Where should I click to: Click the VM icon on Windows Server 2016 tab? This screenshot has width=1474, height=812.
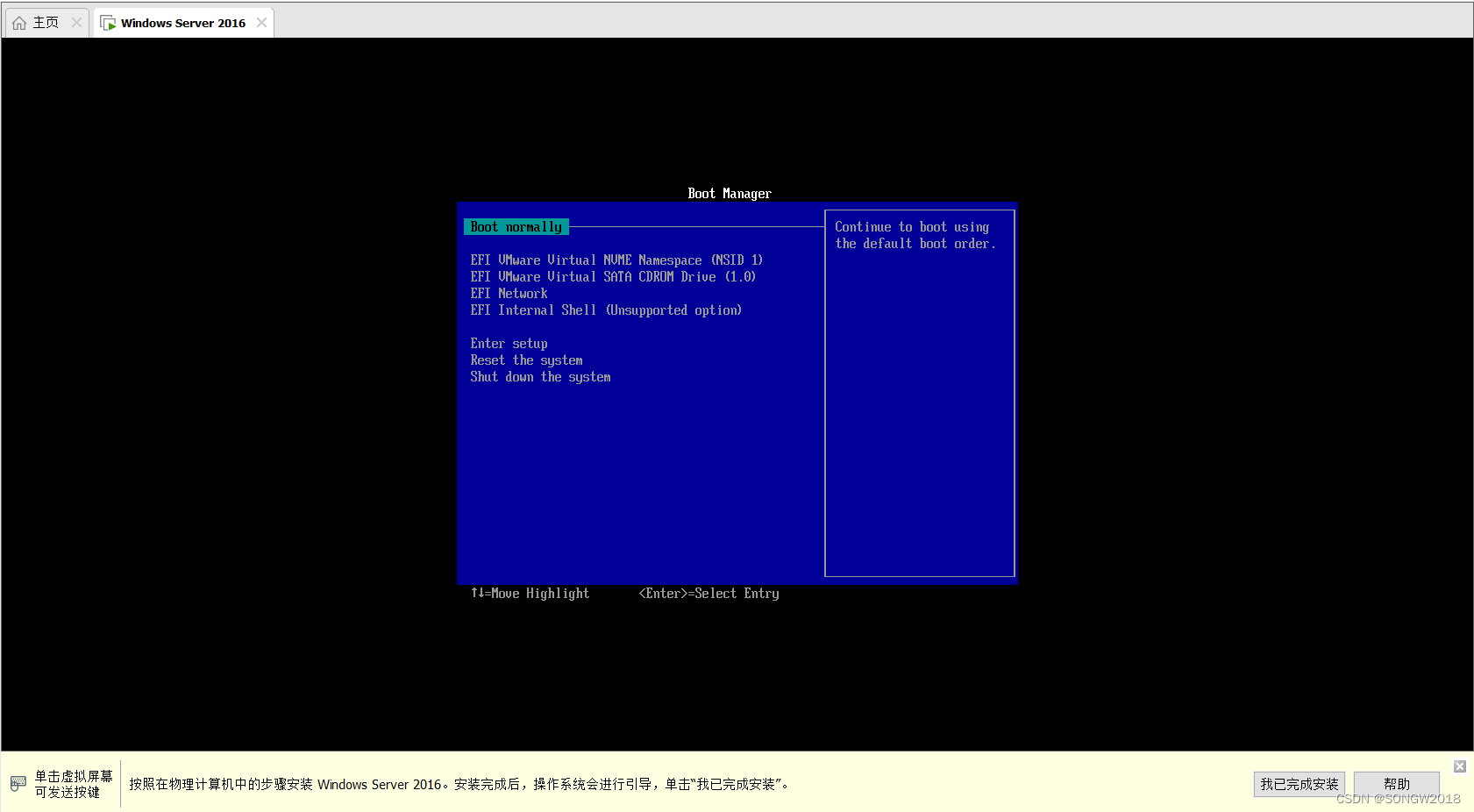click(108, 23)
